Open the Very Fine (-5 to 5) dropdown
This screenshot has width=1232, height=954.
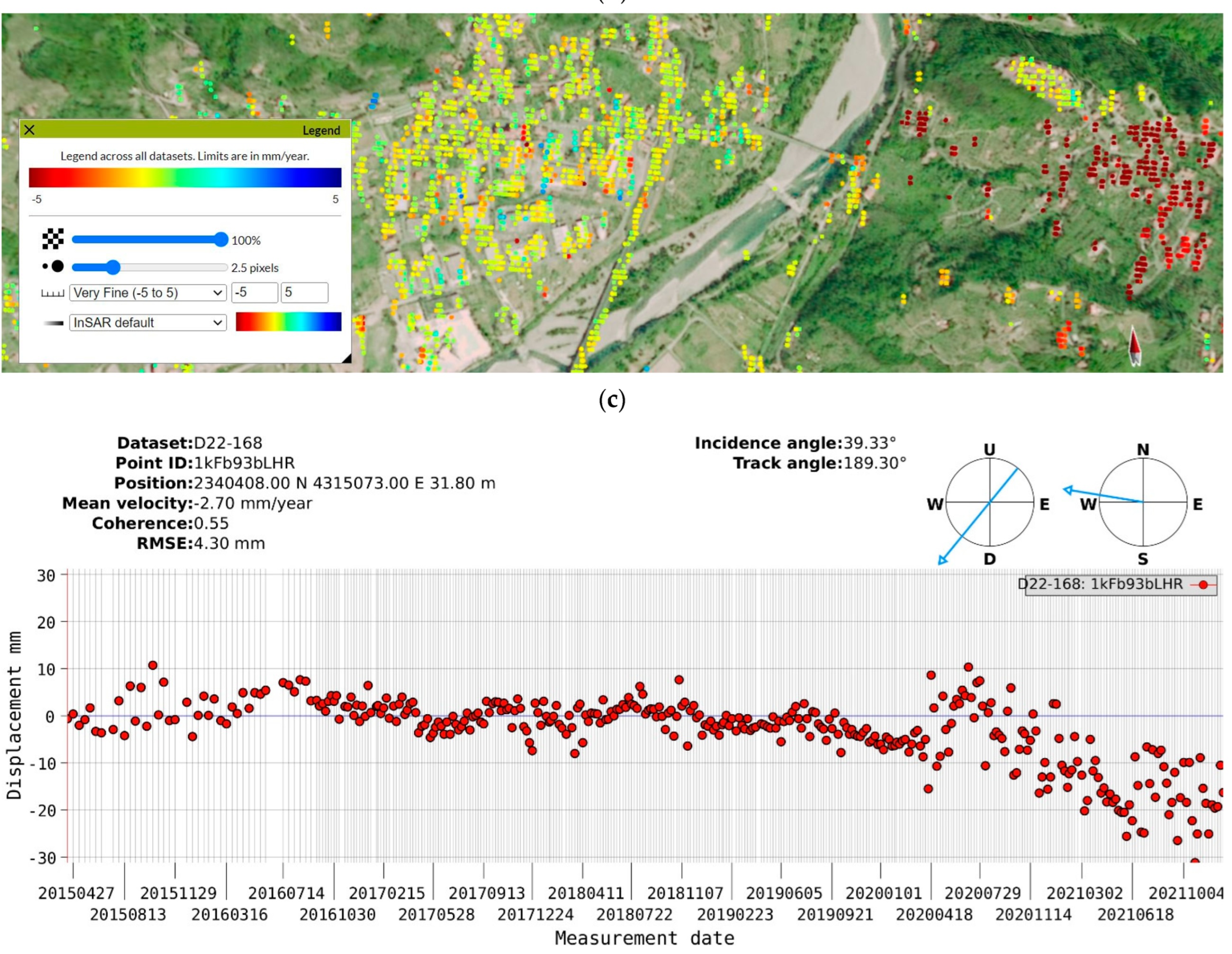(148, 293)
